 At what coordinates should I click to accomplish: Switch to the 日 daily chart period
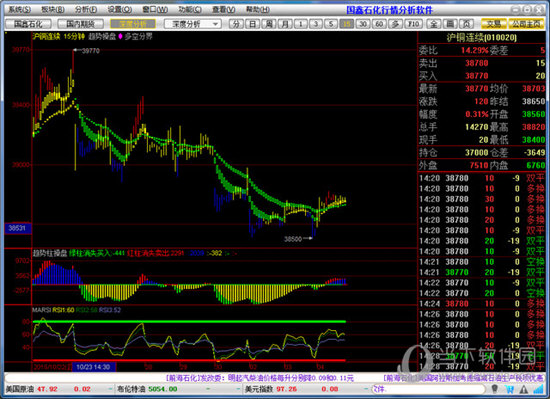point(253,24)
